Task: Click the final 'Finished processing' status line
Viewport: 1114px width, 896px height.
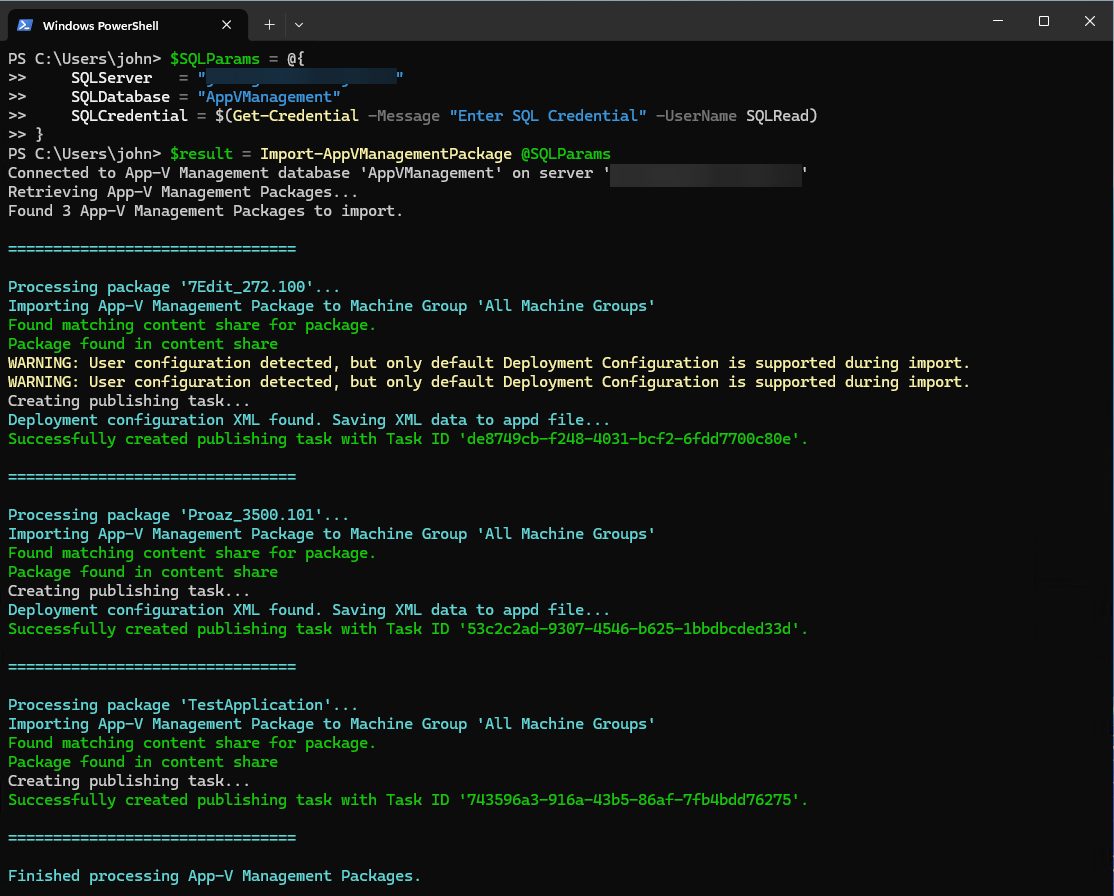Action: (213, 875)
